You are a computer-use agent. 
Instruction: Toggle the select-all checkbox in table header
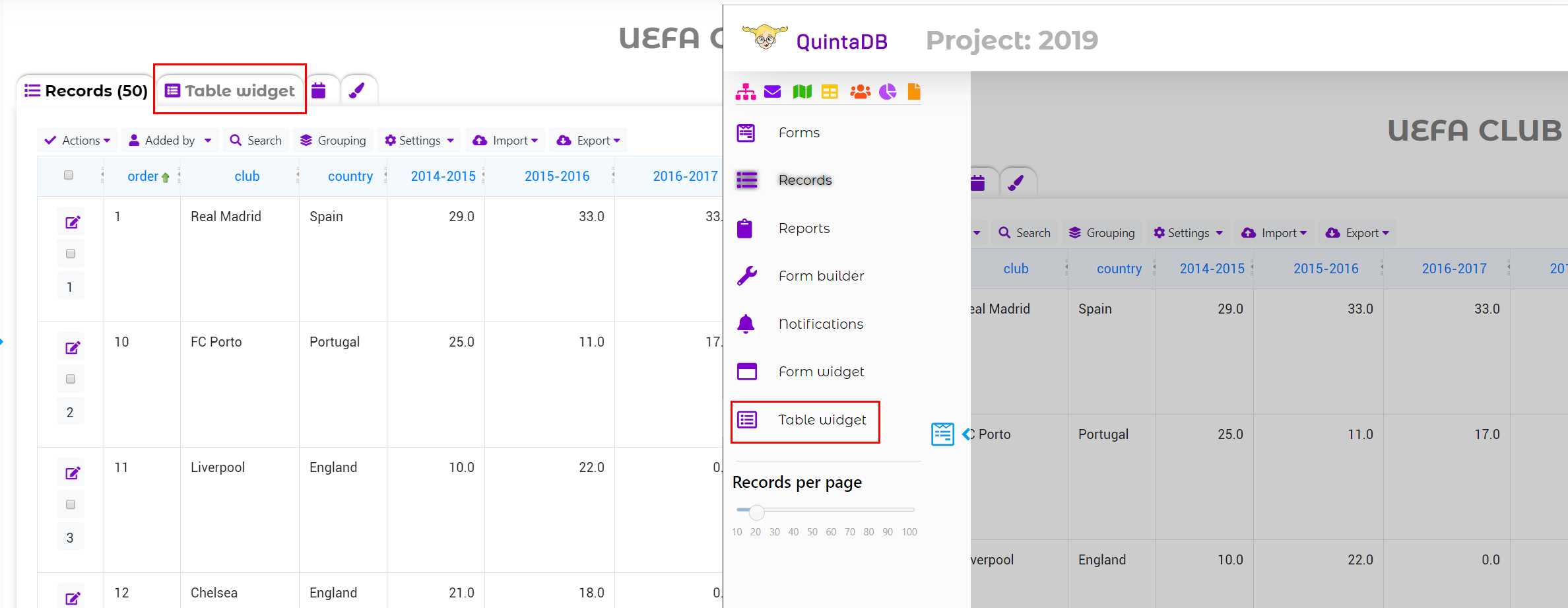point(69,175)
